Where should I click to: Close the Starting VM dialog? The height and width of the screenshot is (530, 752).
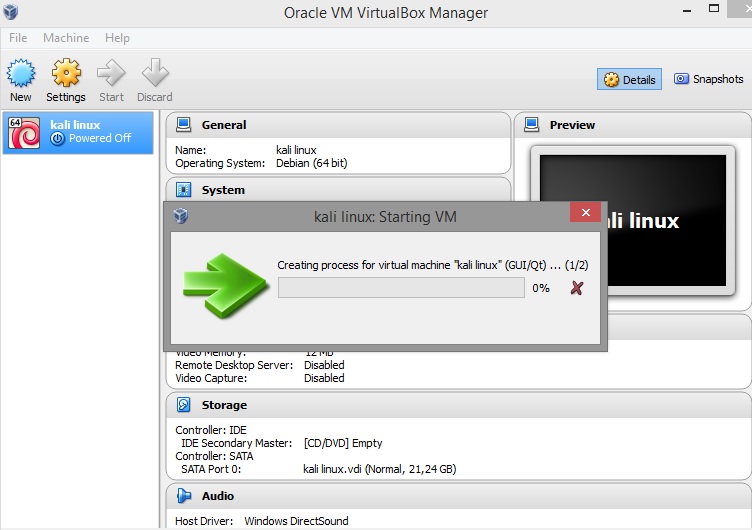[586, 212]
